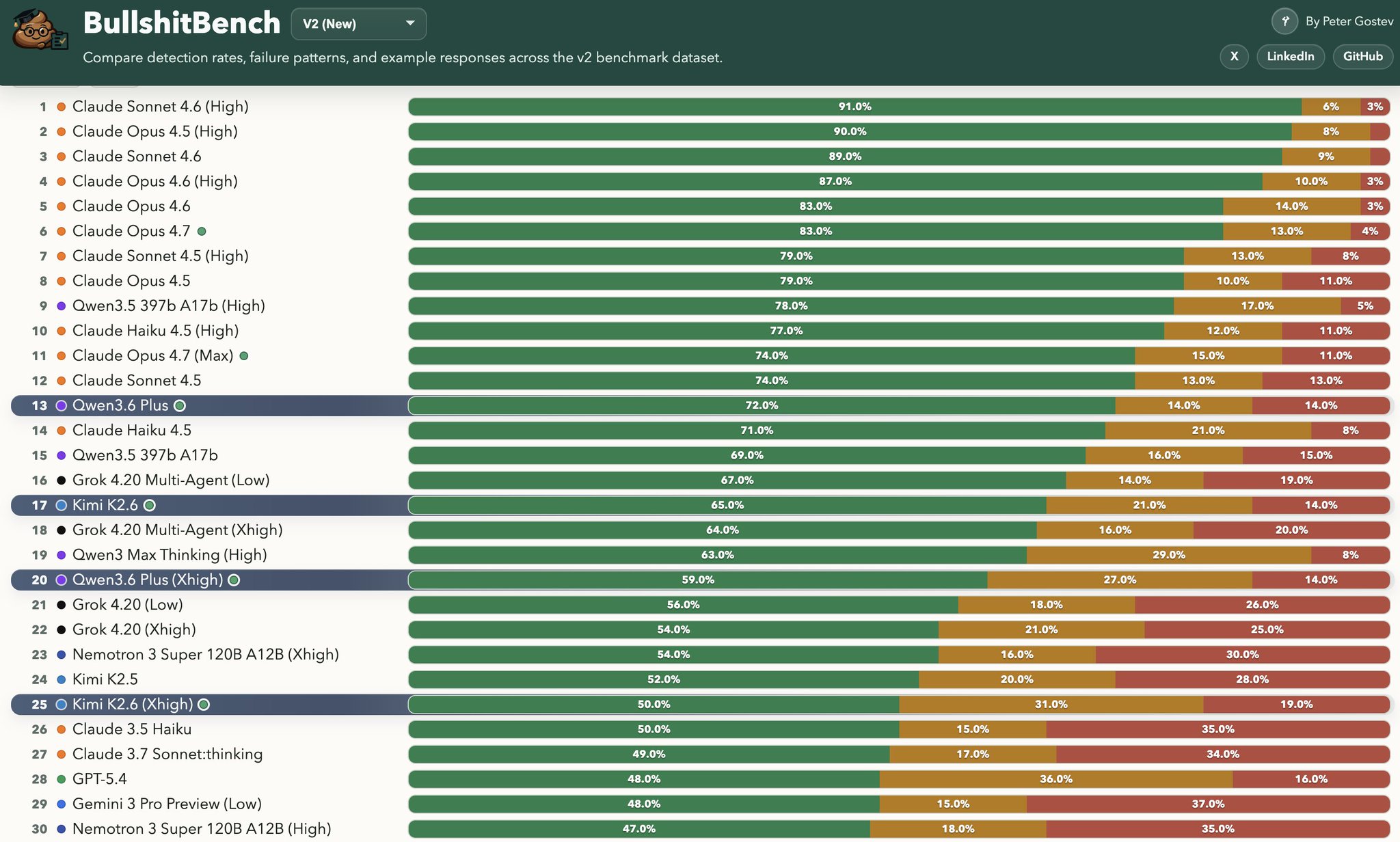Select the Claude 3.7 Sonnet:thinking model name

[x=167, y=754]
